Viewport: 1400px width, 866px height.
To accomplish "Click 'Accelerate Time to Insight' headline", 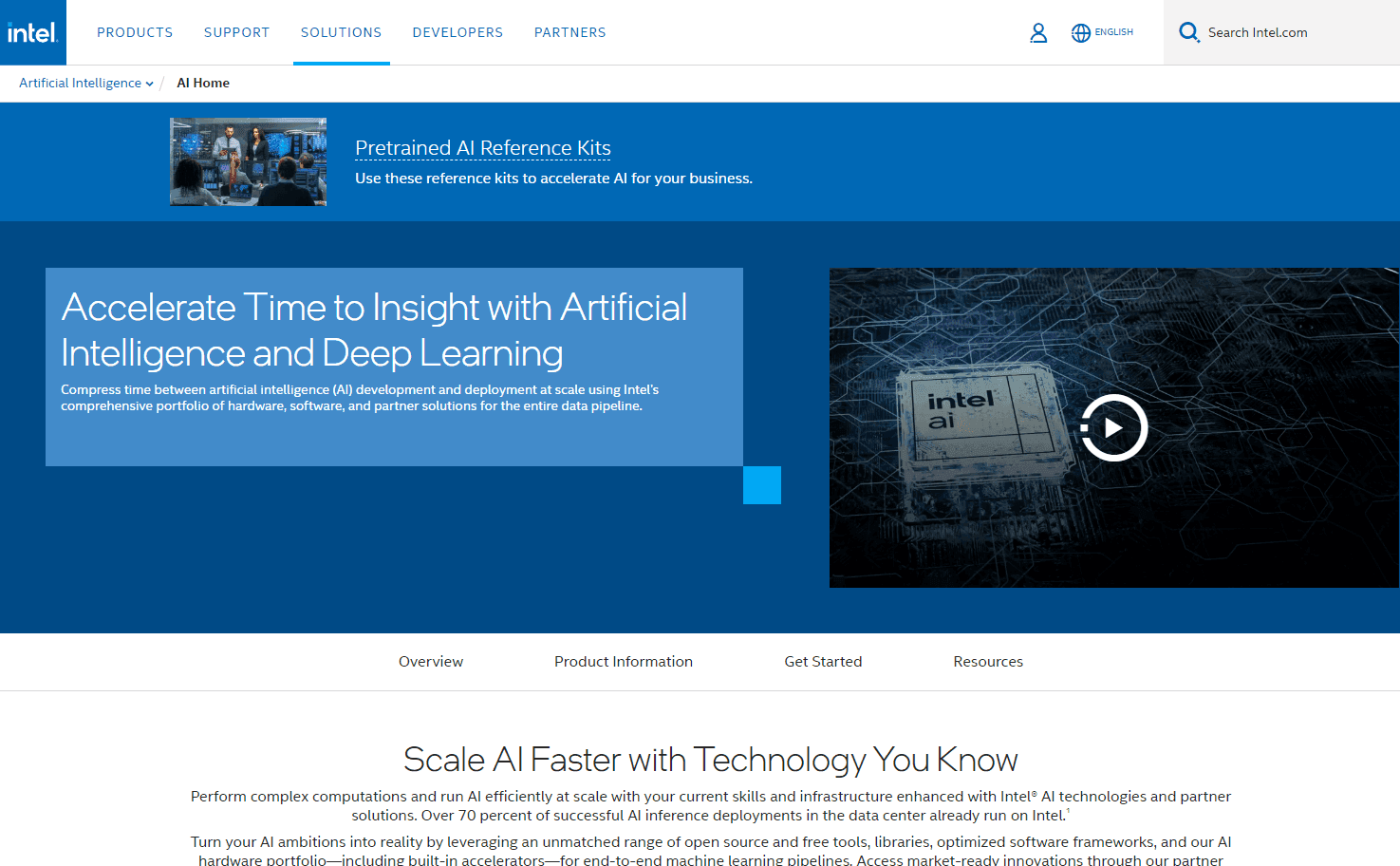I will [374, 329].
